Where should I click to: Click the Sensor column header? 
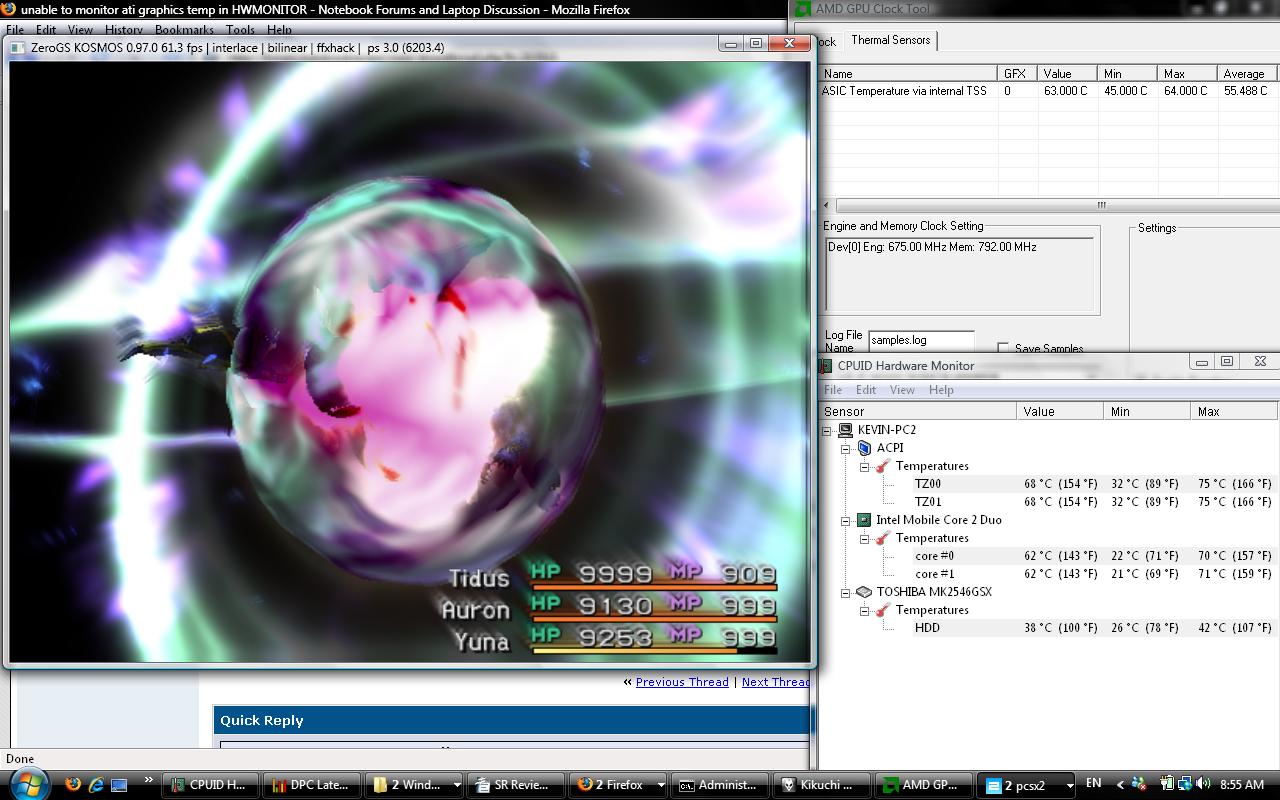click(918, 411)
